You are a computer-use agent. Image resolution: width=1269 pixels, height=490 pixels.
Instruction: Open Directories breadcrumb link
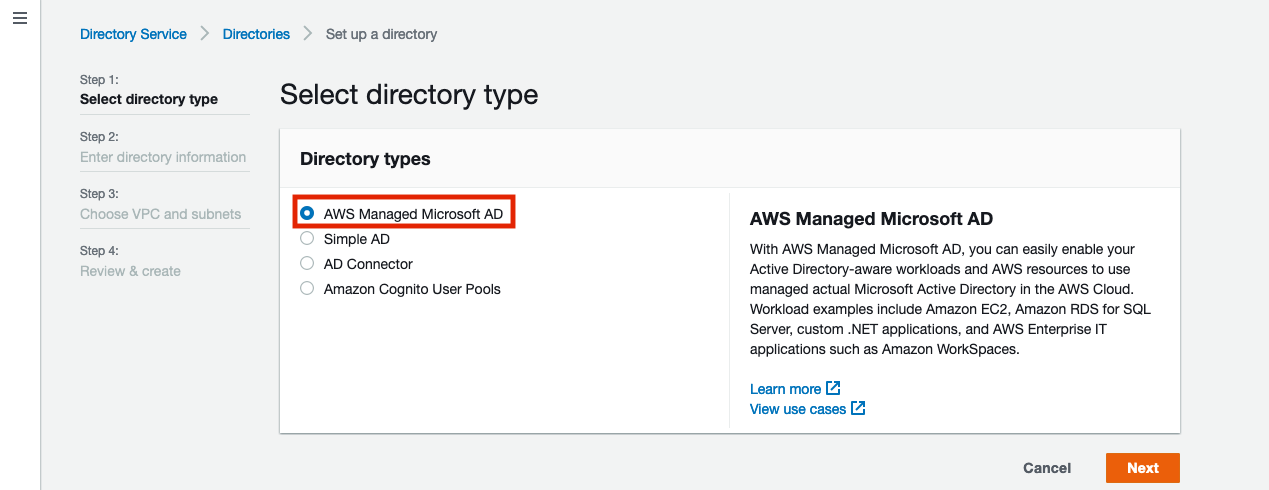pyautogui.click(x=256, y=34)
